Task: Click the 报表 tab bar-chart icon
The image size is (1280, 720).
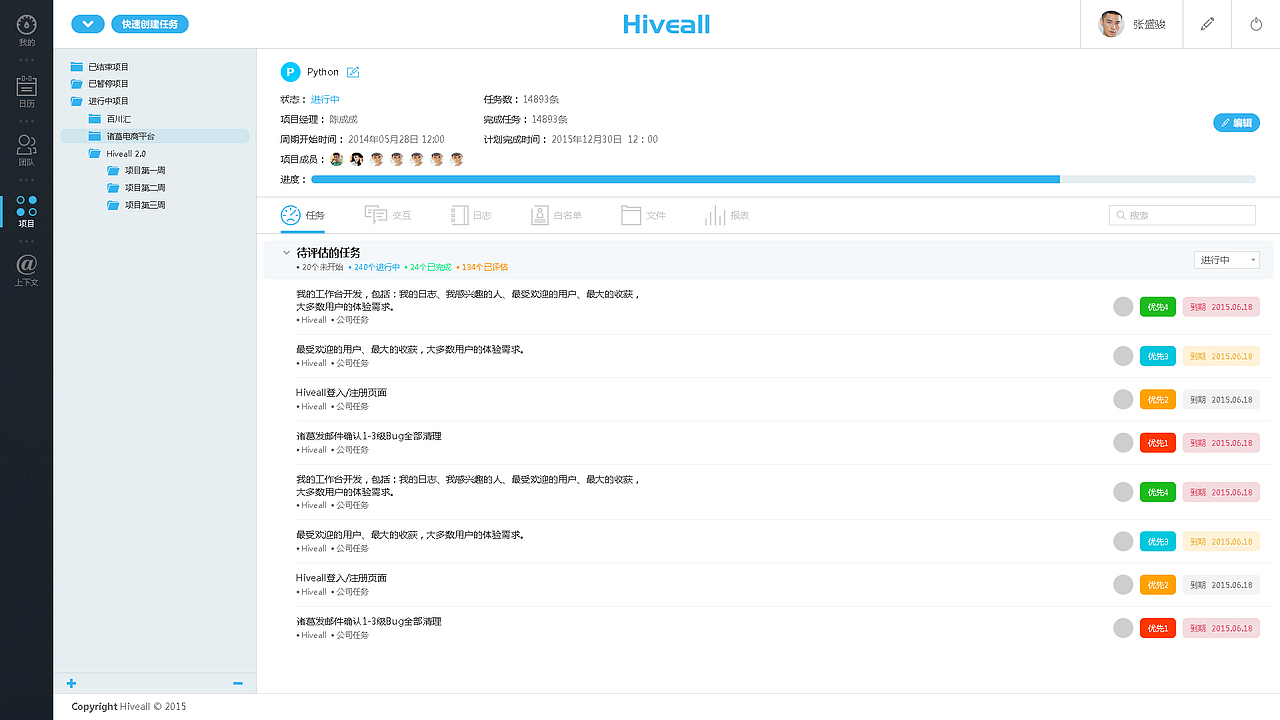Action: (715, 215)
